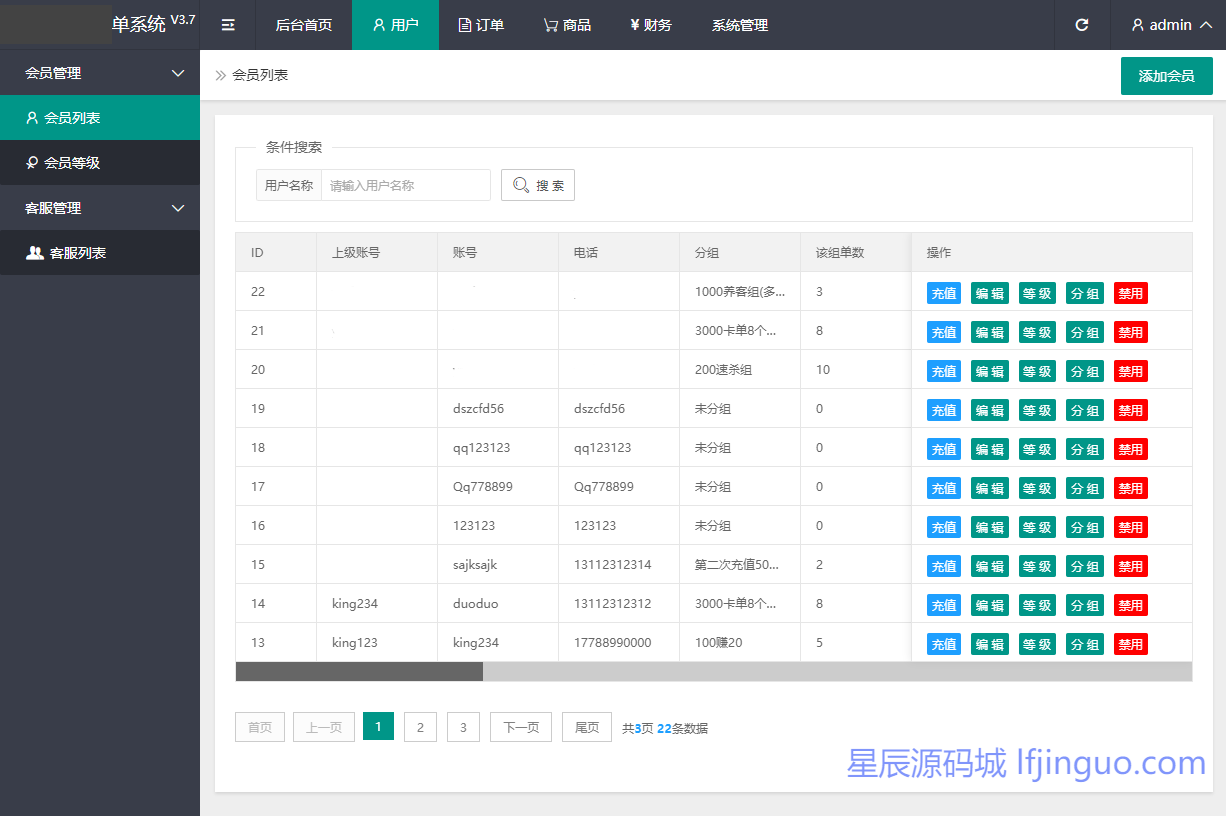Image resolution: width=1226 pixels, height=816 pixels.
Task: Focus the 用户名称 search input field
Action: click(x=405, y=185)
